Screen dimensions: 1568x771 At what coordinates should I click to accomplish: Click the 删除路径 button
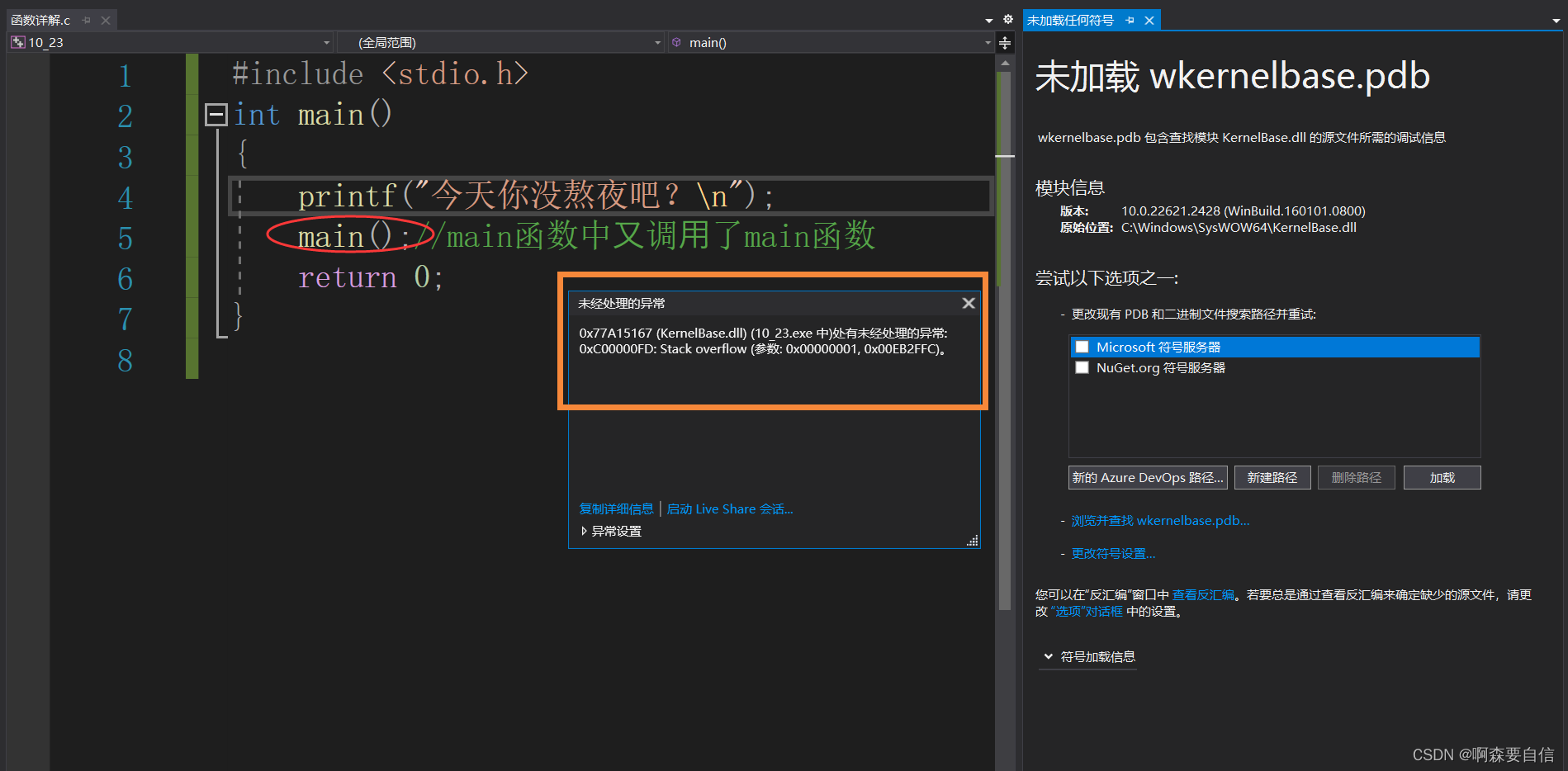(x=1357, y=478)
